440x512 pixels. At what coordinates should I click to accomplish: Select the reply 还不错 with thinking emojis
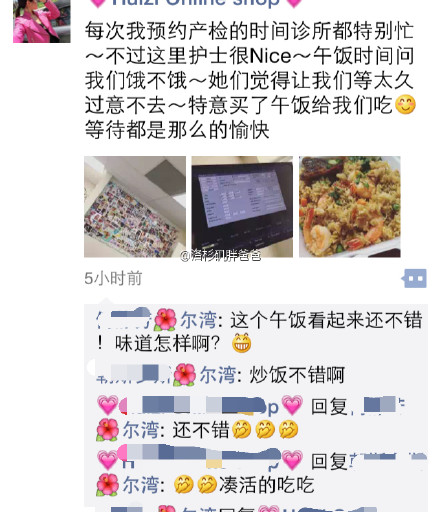click(x=235, y=429)
